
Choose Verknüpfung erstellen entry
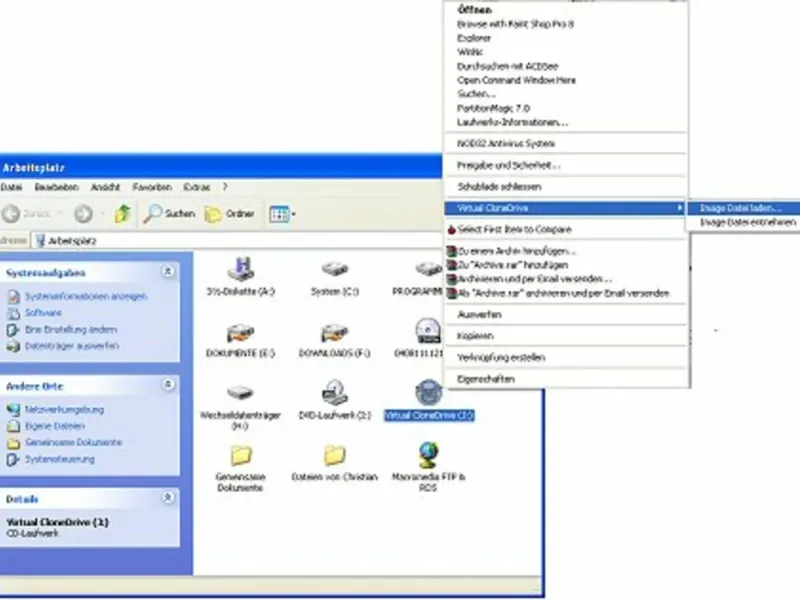(x=565, y=357)
